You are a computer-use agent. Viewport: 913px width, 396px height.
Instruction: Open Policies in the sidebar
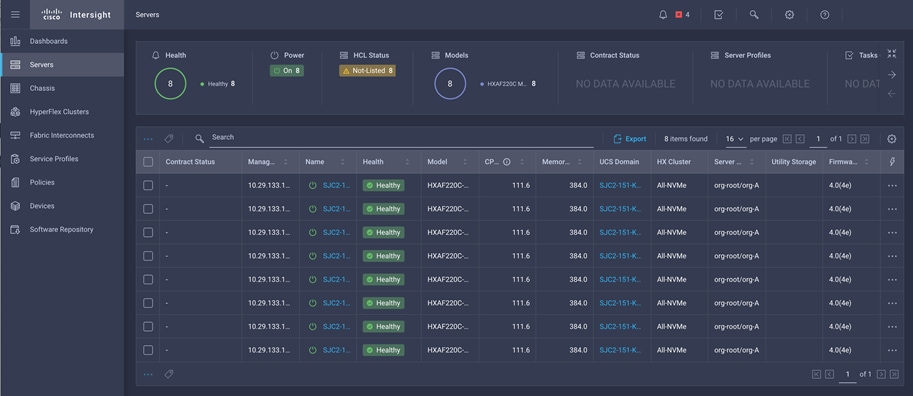62,182
